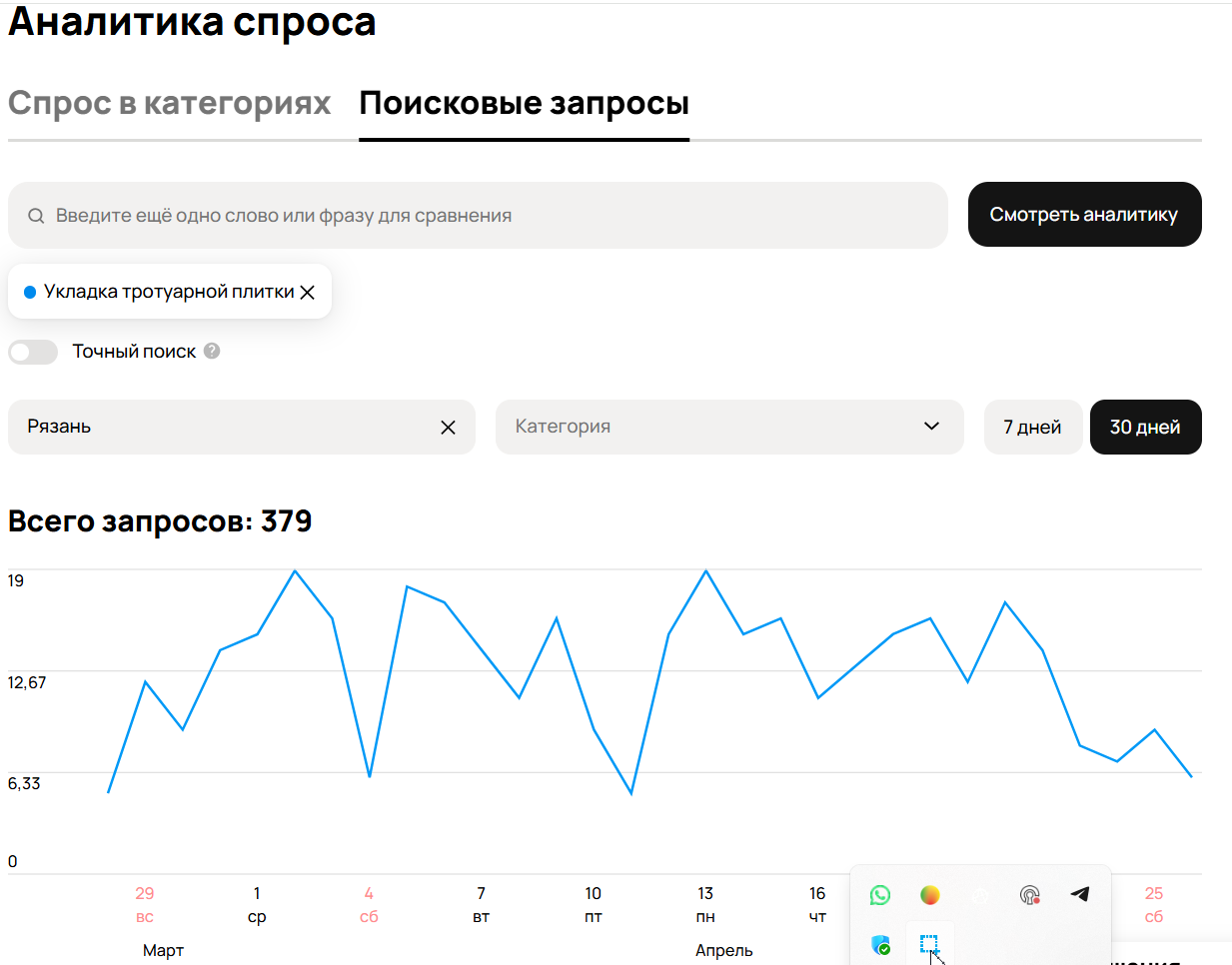Select the 7 дней period
1232x965 pixels.
point(1032,428)
